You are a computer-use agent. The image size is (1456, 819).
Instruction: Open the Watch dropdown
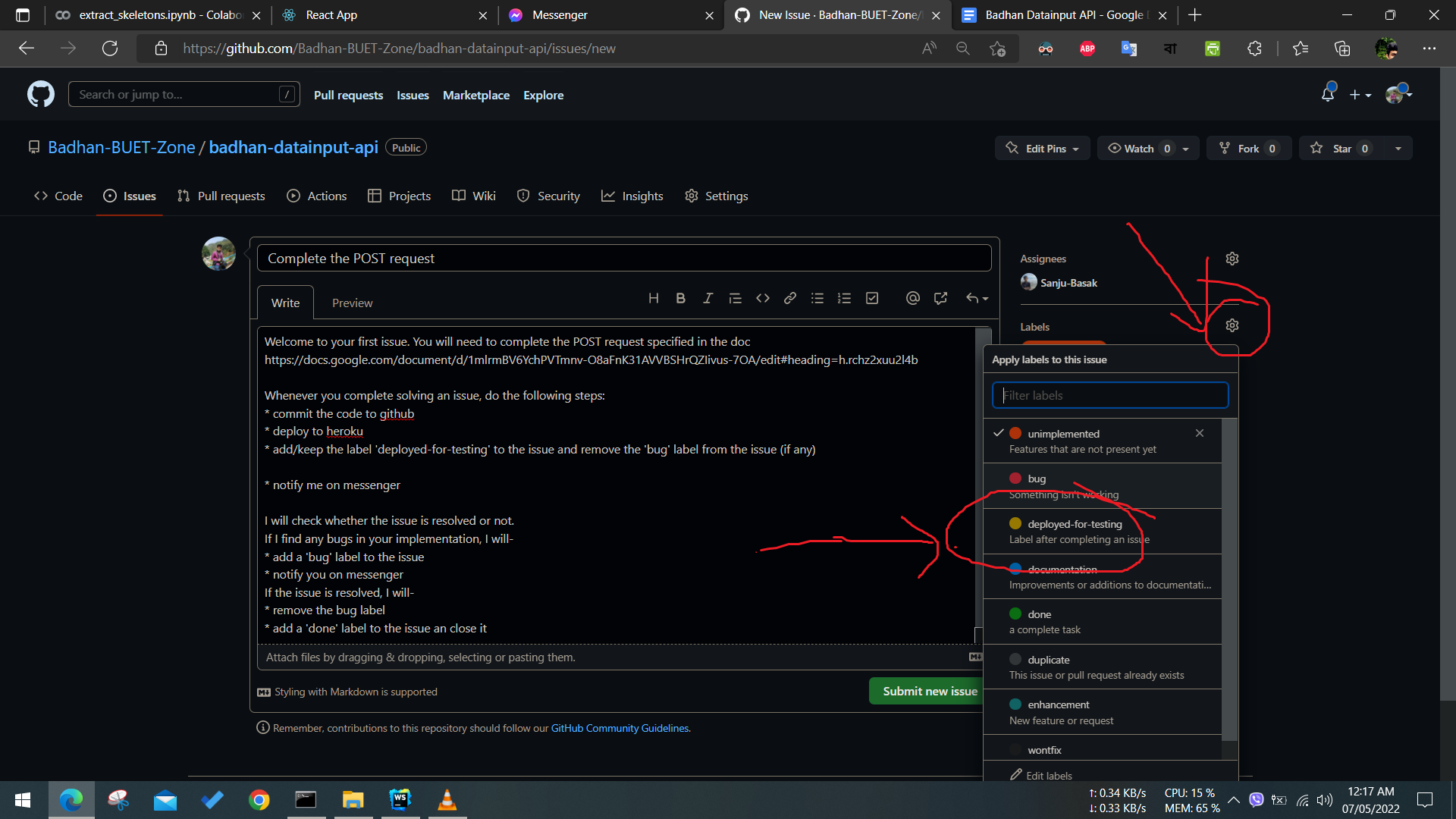coord(1185,148)
